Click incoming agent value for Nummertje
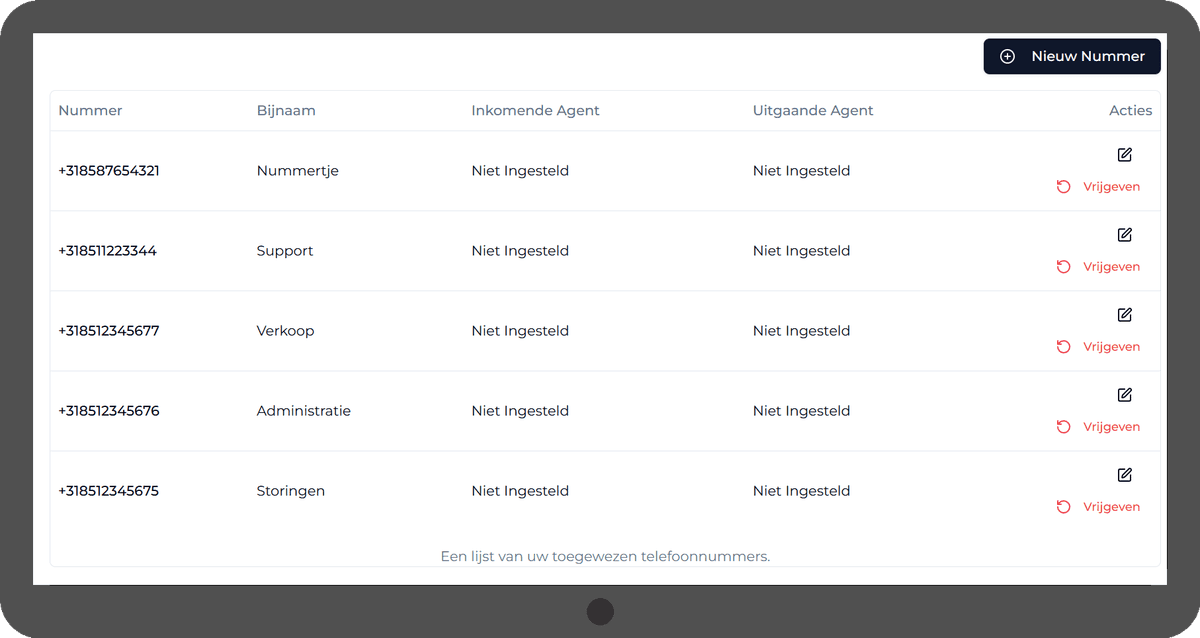The height and width of the screenshot is (638, 1200). [x=520, y=171]
